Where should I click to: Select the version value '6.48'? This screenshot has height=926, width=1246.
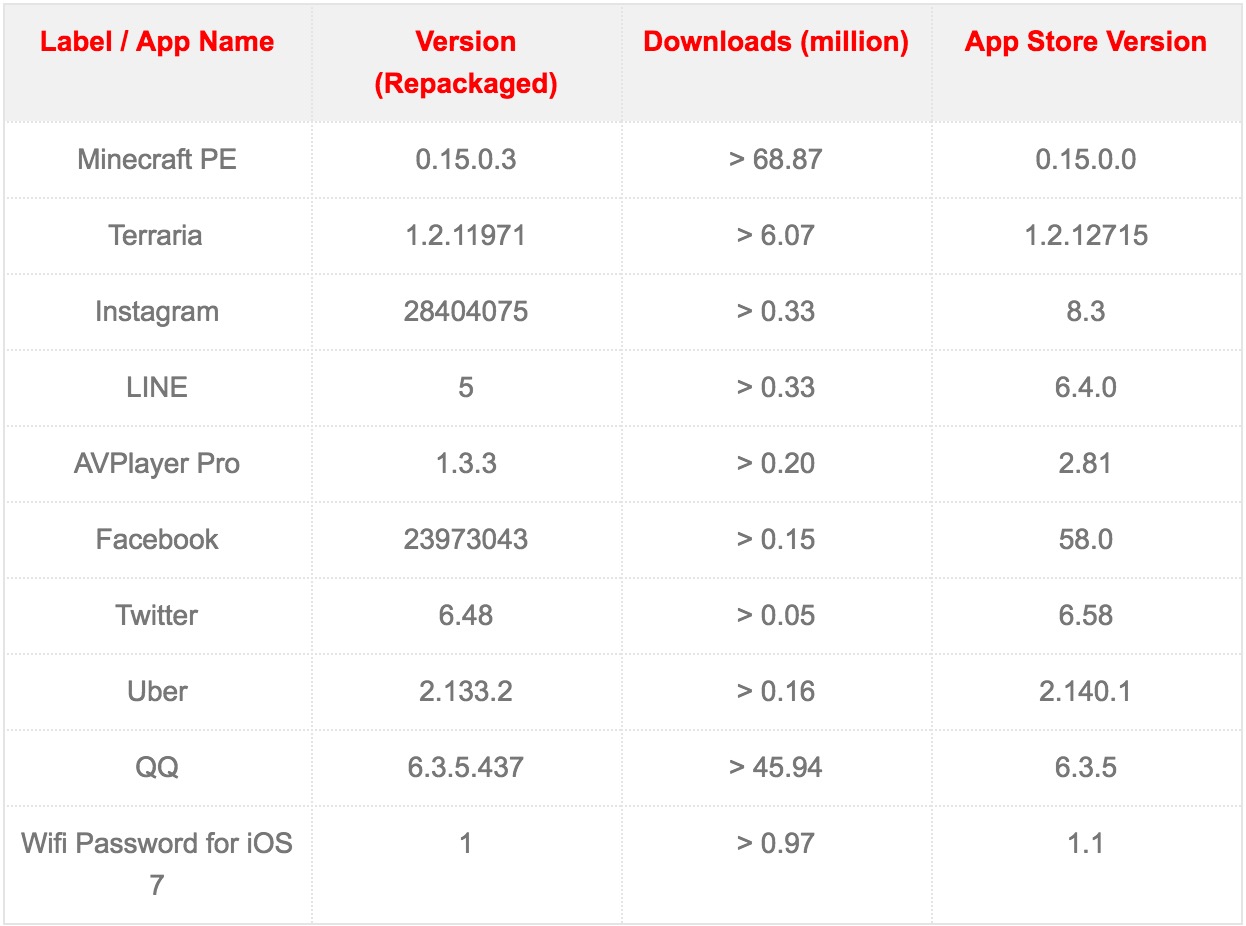tap(466, 615)
